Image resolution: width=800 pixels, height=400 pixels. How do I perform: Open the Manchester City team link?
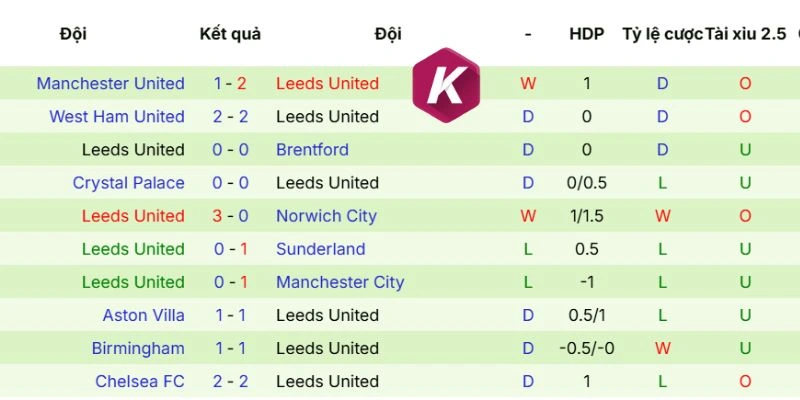pos(340,282)
